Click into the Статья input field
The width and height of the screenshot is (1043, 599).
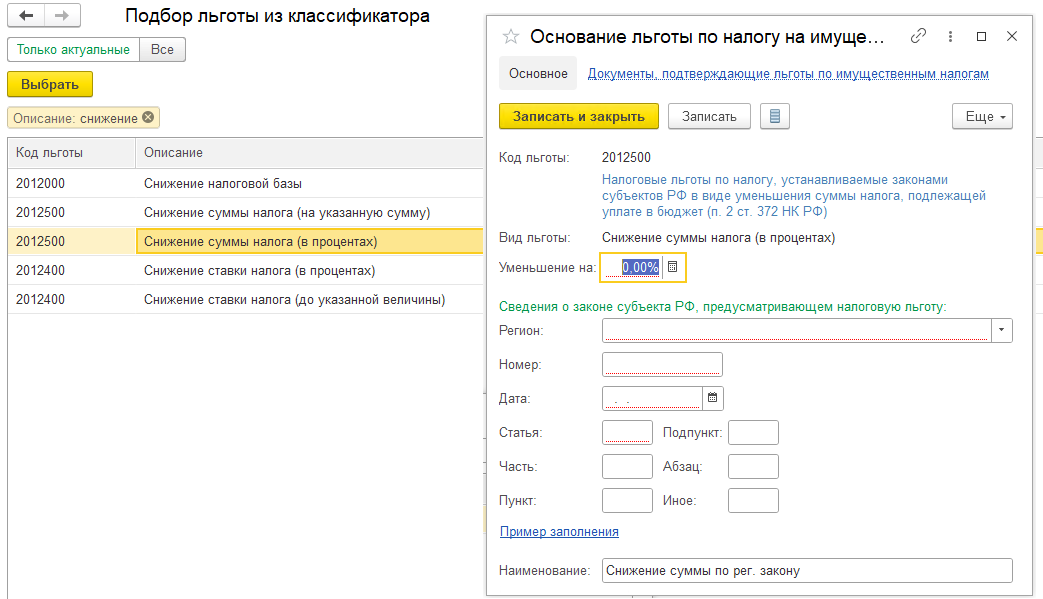[x=627, y=432]
